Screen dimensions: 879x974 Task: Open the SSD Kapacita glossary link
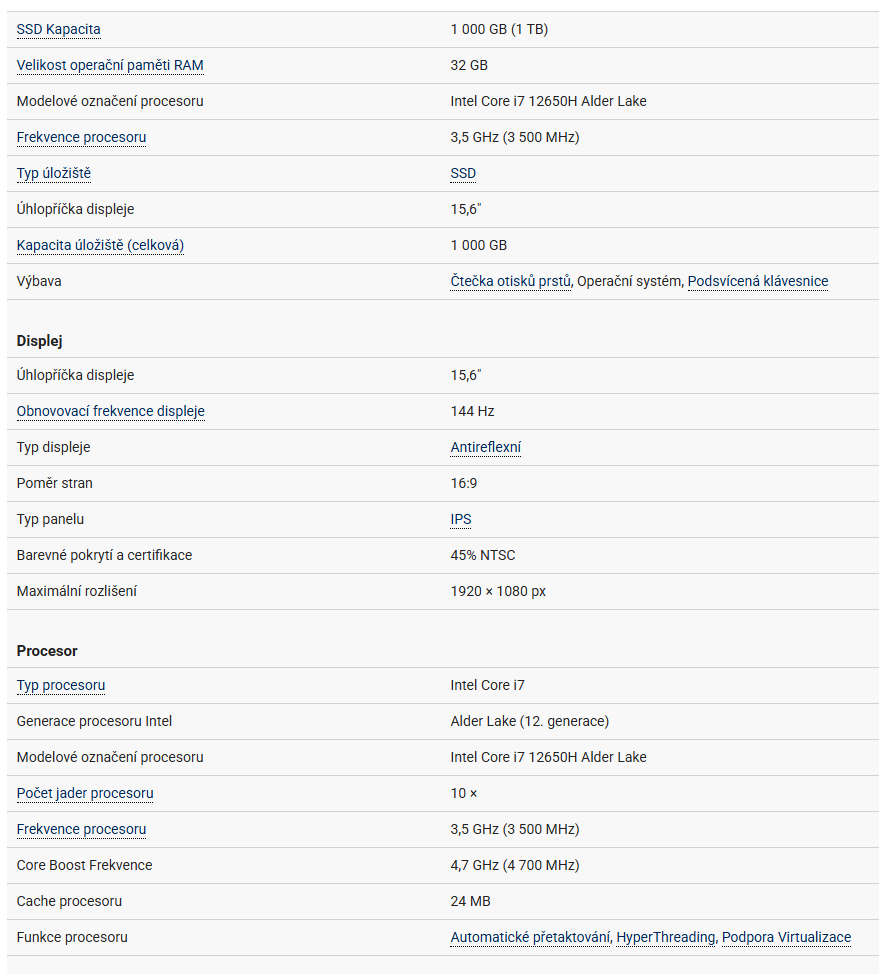click(x=58, y=29)
